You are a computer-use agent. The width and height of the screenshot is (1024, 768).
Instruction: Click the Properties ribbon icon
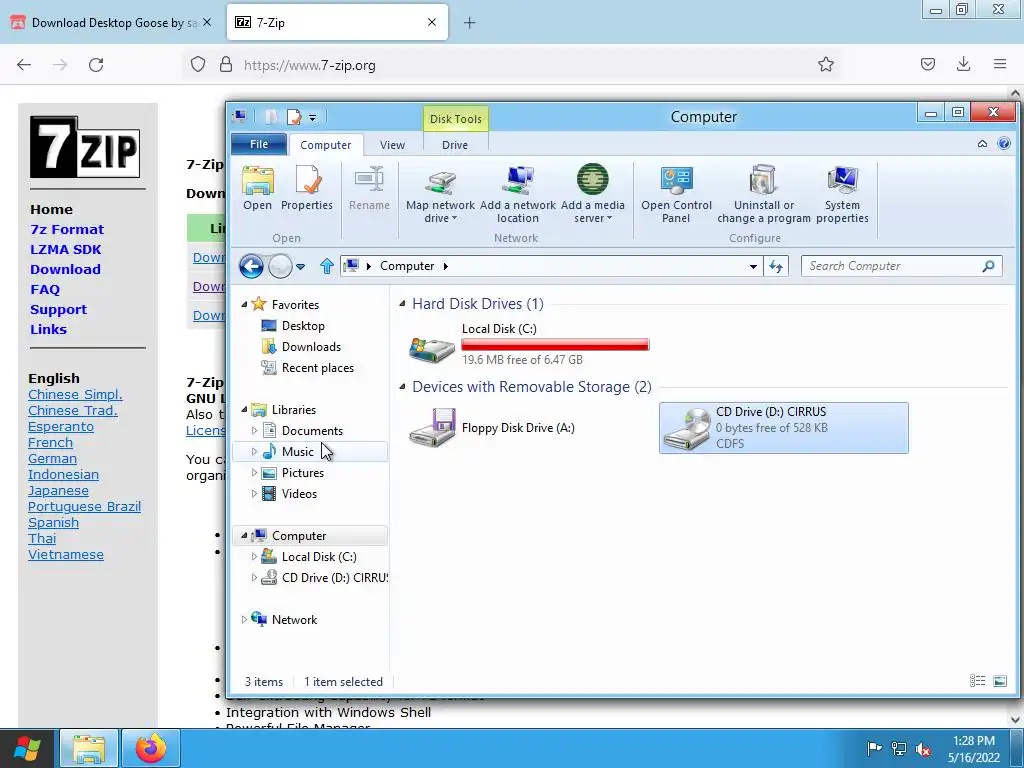point(307,187)
